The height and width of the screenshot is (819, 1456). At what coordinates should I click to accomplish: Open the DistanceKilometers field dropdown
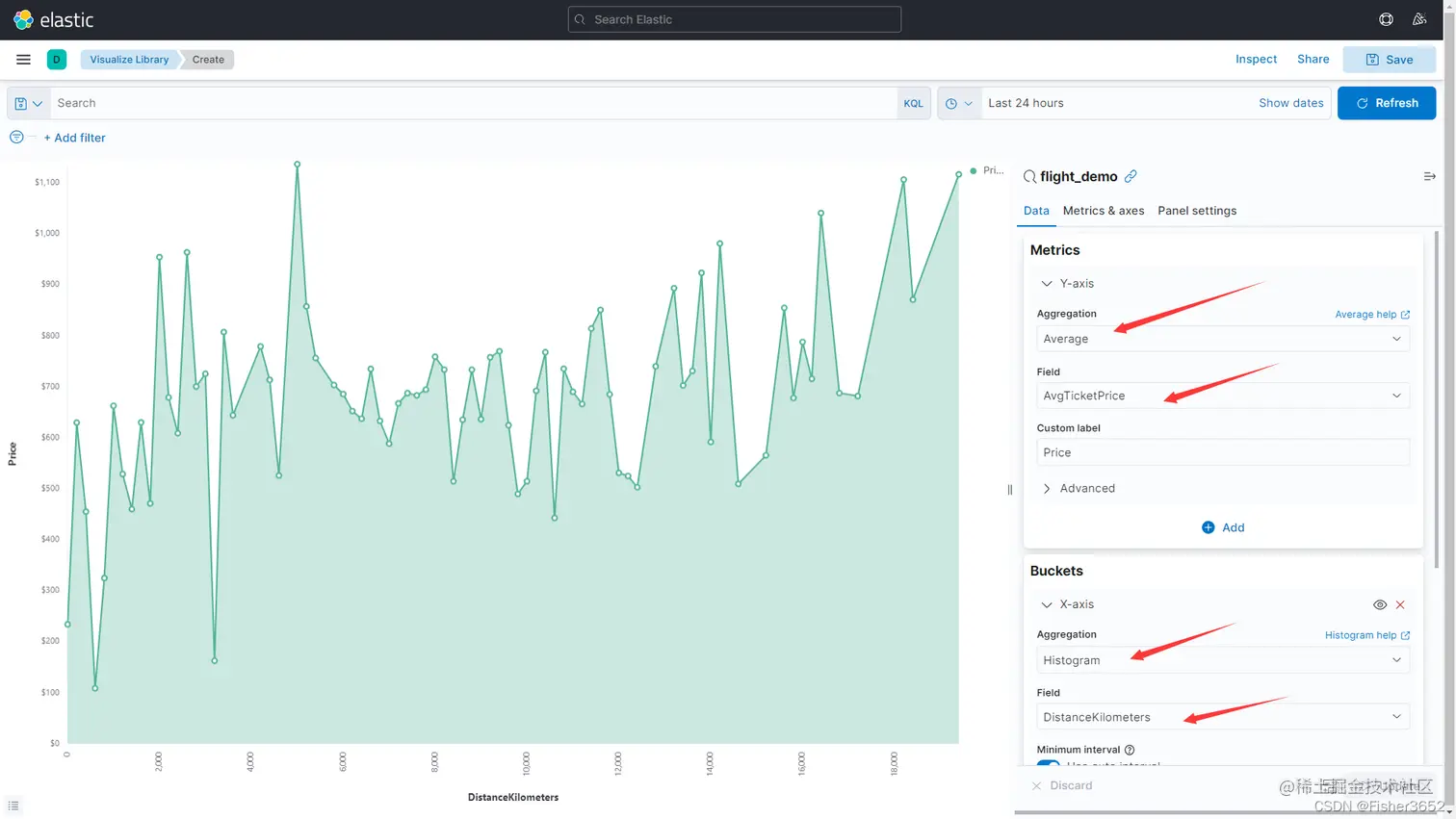1223,717
